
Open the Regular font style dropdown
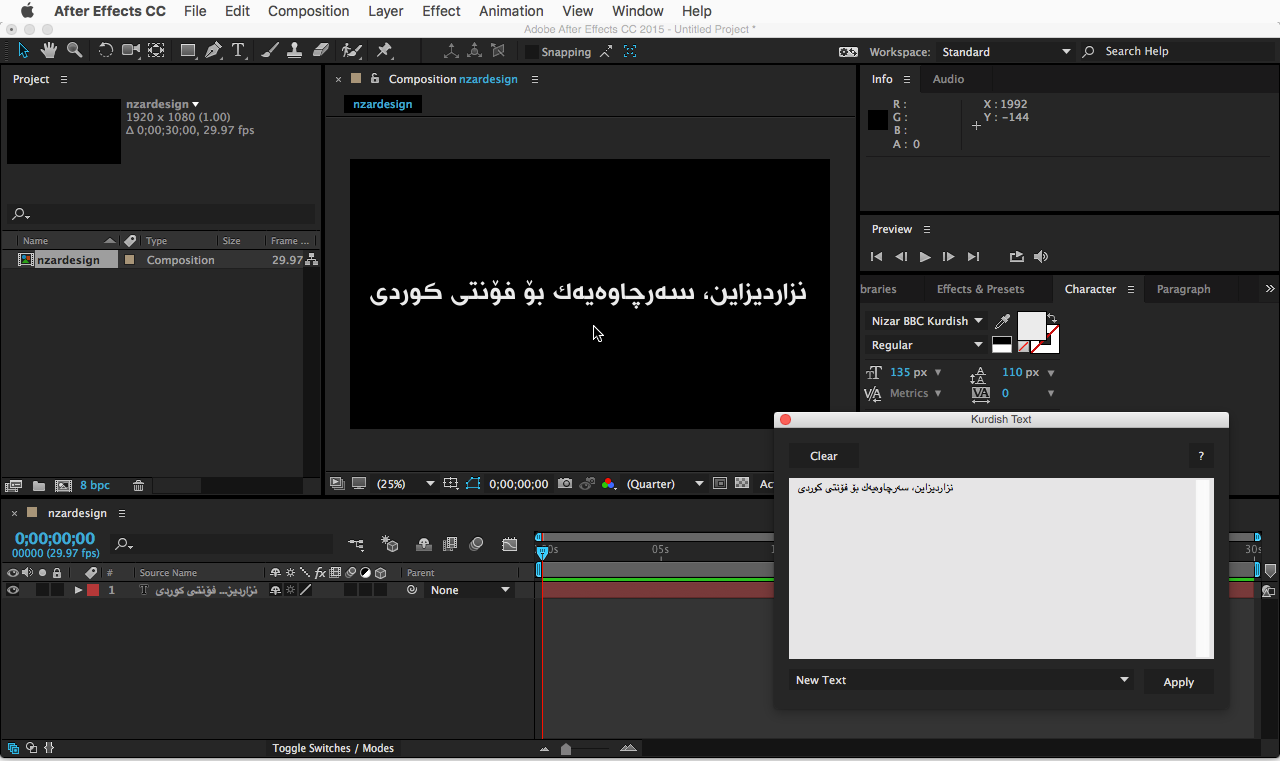[x=927, y=345]
